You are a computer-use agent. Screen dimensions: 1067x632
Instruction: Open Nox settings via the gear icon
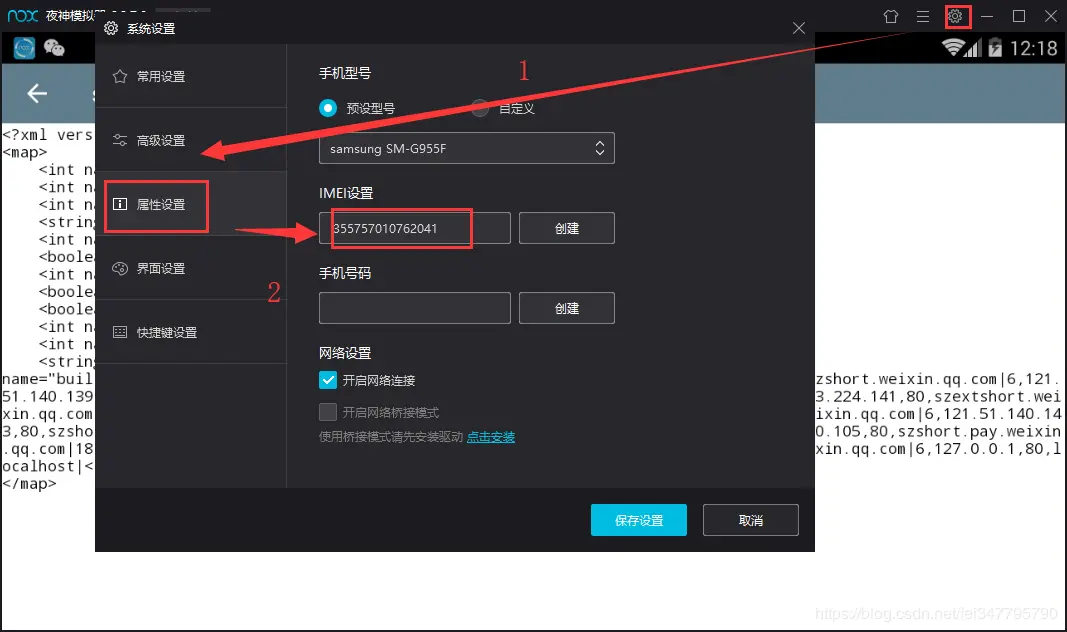956,16
